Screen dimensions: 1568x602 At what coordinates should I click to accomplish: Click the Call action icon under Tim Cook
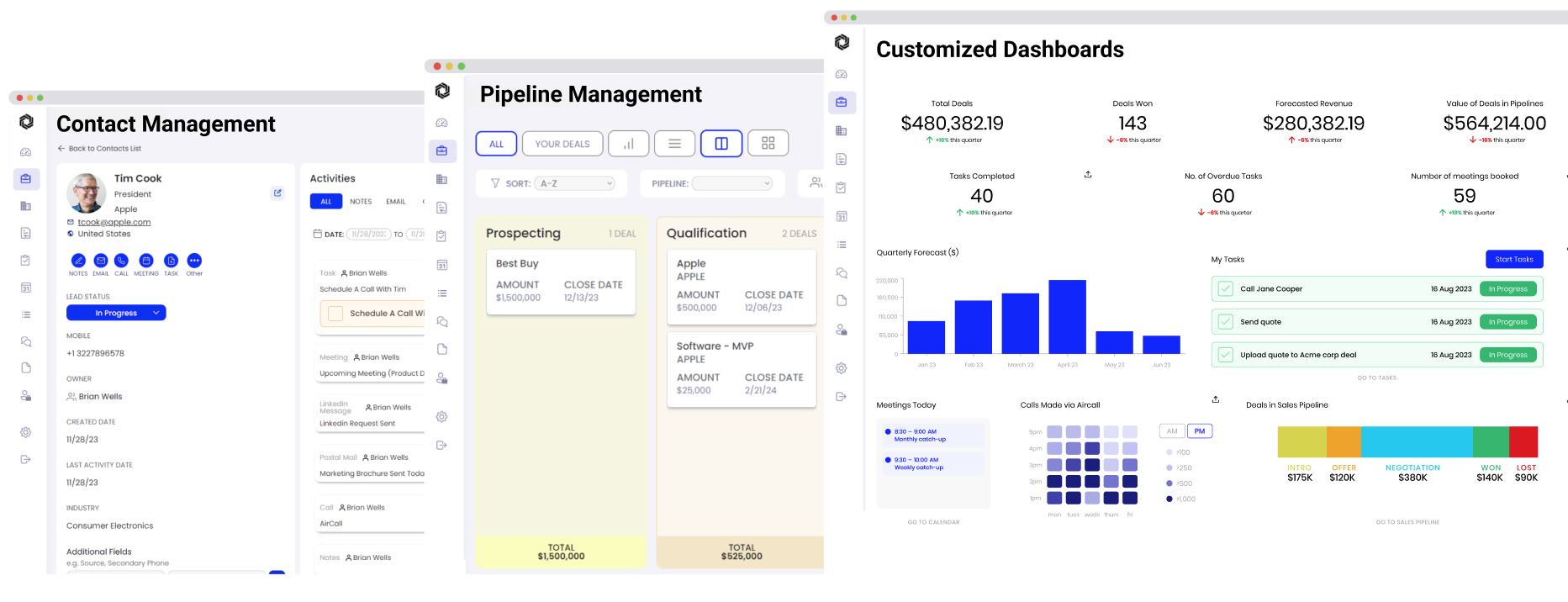pyautogui.click(x=122, y=261)
